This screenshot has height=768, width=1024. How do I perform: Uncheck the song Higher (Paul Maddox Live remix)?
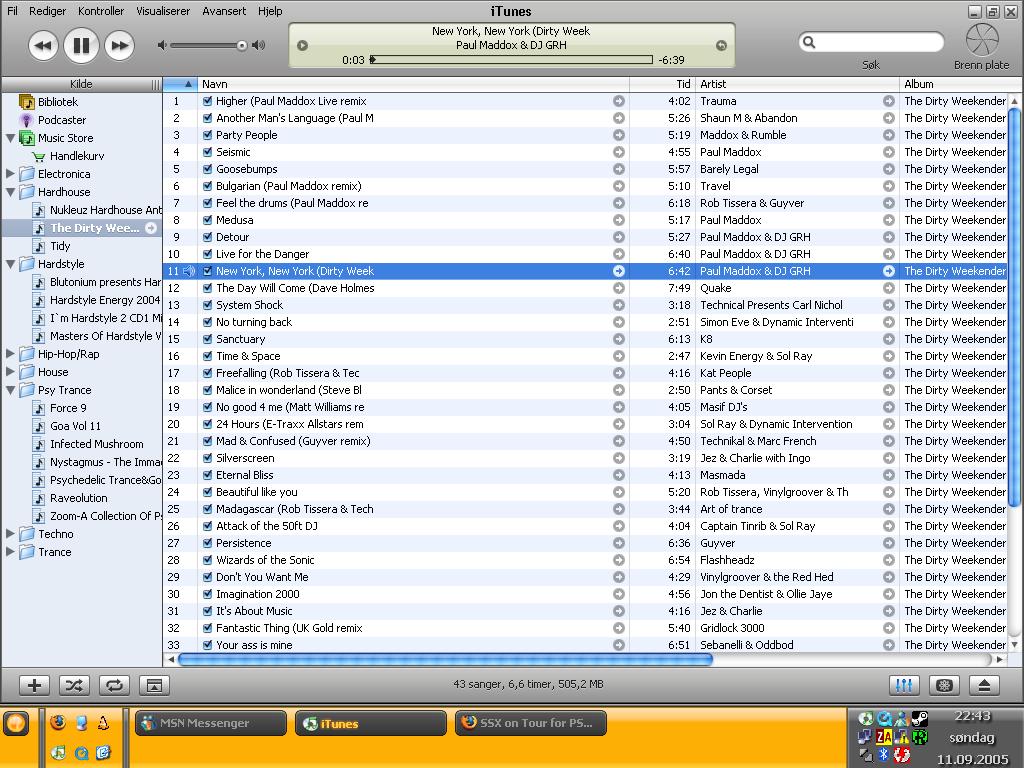pos(207,101)
